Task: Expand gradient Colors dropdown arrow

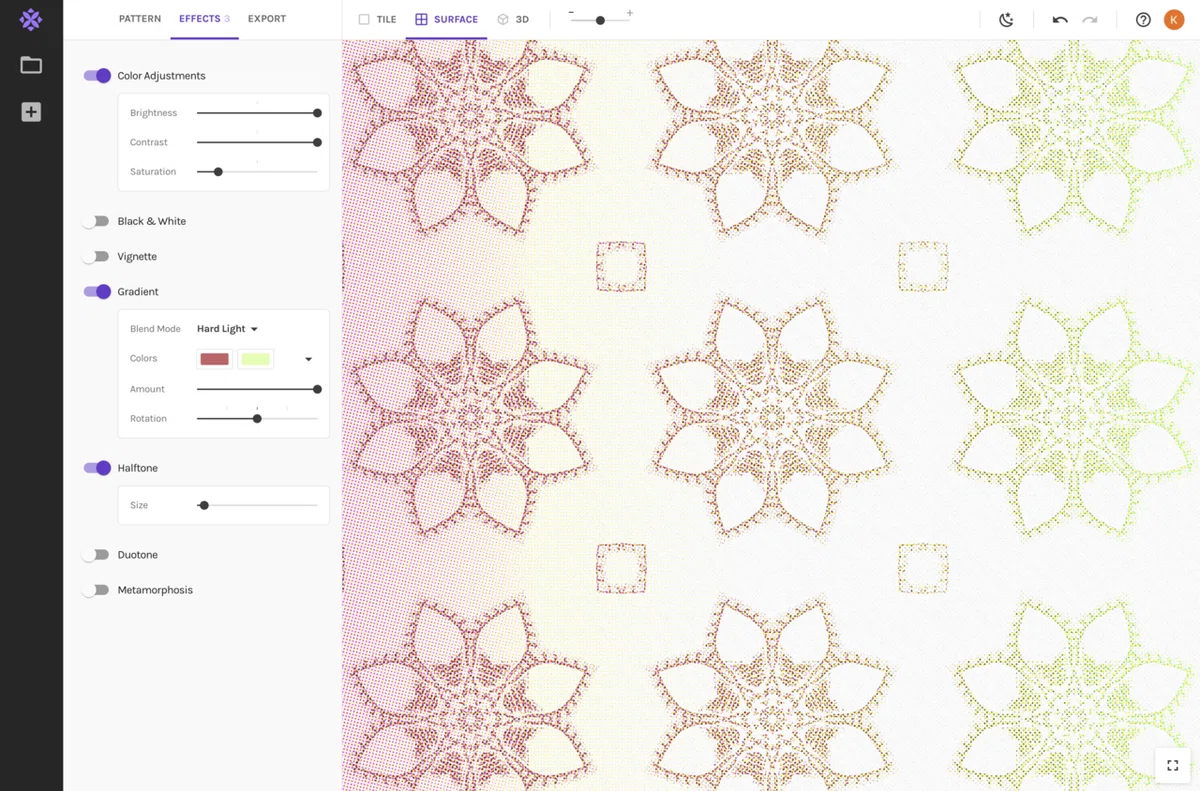Action: coord(308,359)
